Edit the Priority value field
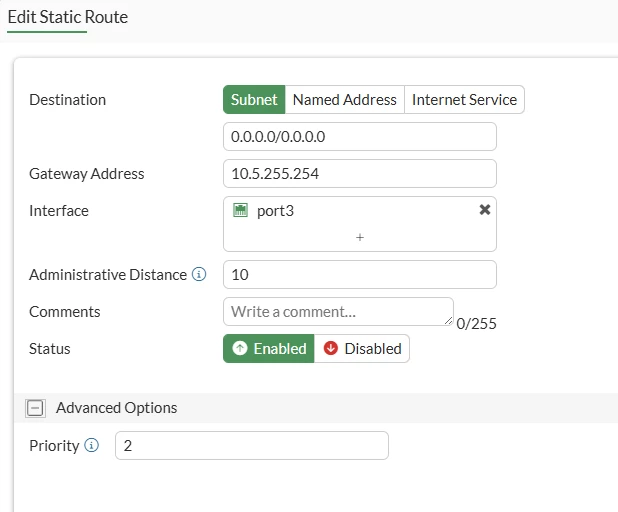The height and width of the screenshot is (512, 618). pos(251,445)
